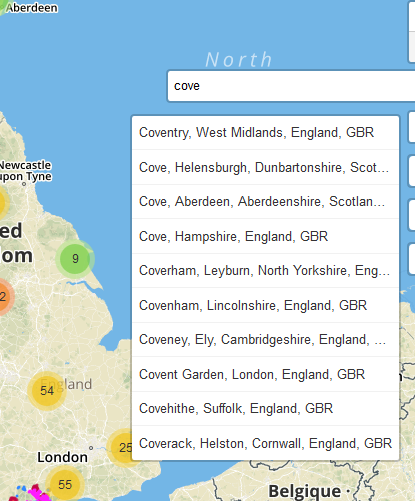Click the London city label on map
The width and height of the screenshot is (415, 501).
(62, 457)
